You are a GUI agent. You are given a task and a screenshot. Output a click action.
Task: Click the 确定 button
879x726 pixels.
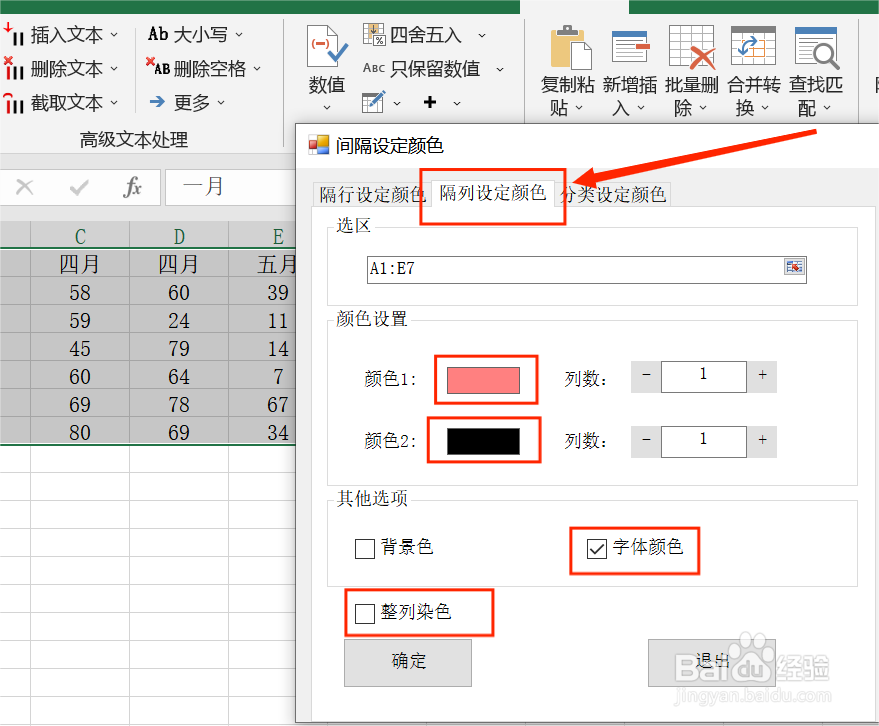pos(407,662)
